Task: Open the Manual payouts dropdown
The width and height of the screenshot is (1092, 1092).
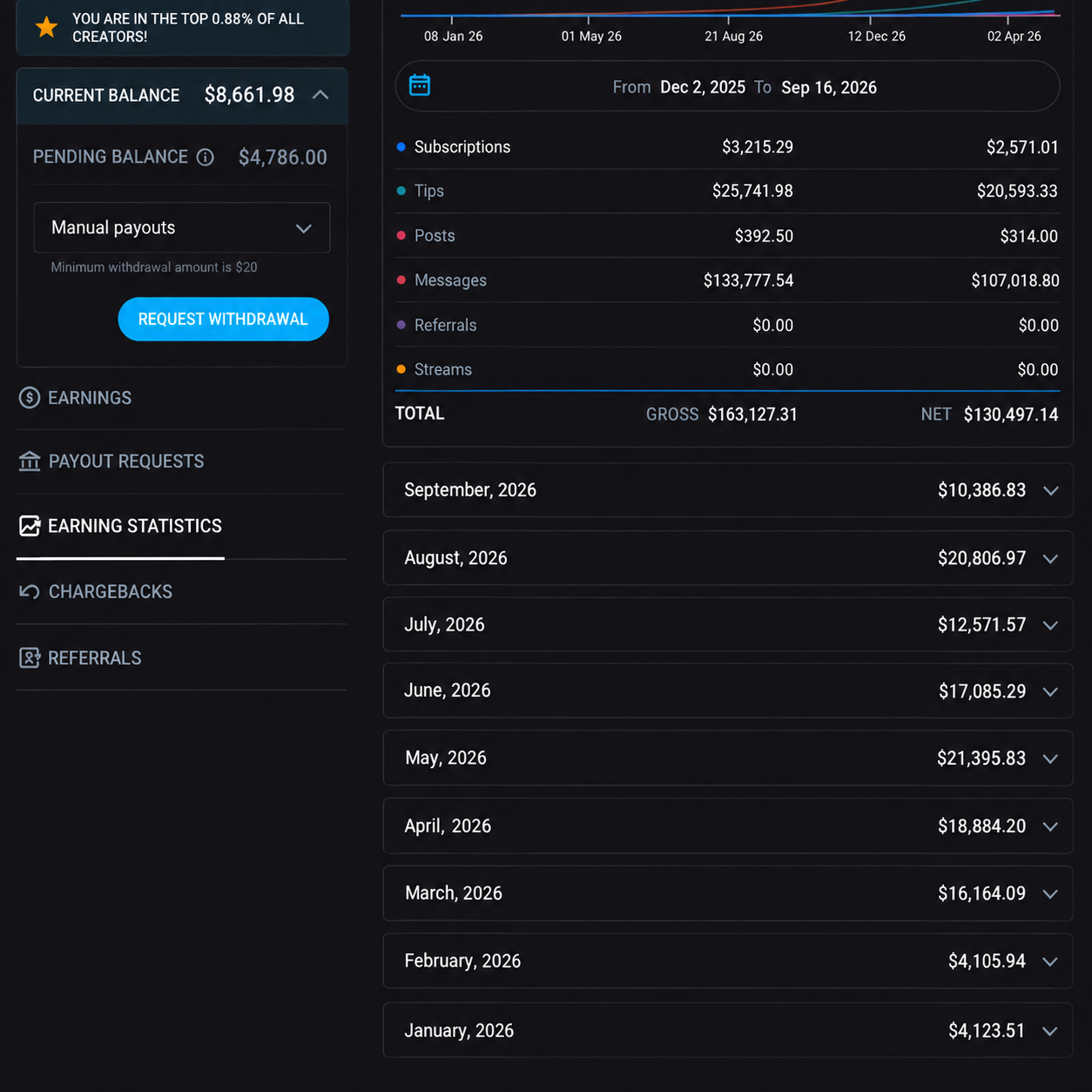Action: (182, 228)
